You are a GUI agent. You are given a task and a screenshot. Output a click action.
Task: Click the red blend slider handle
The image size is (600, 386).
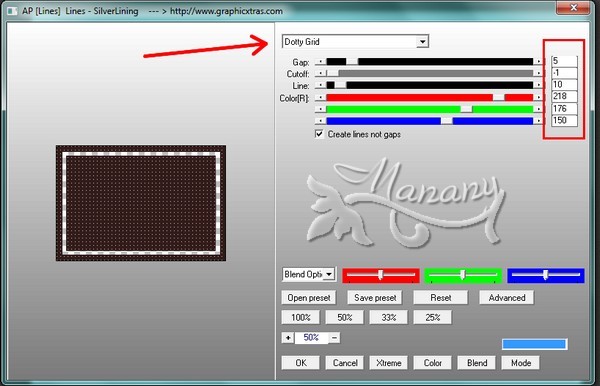point(380,275)
